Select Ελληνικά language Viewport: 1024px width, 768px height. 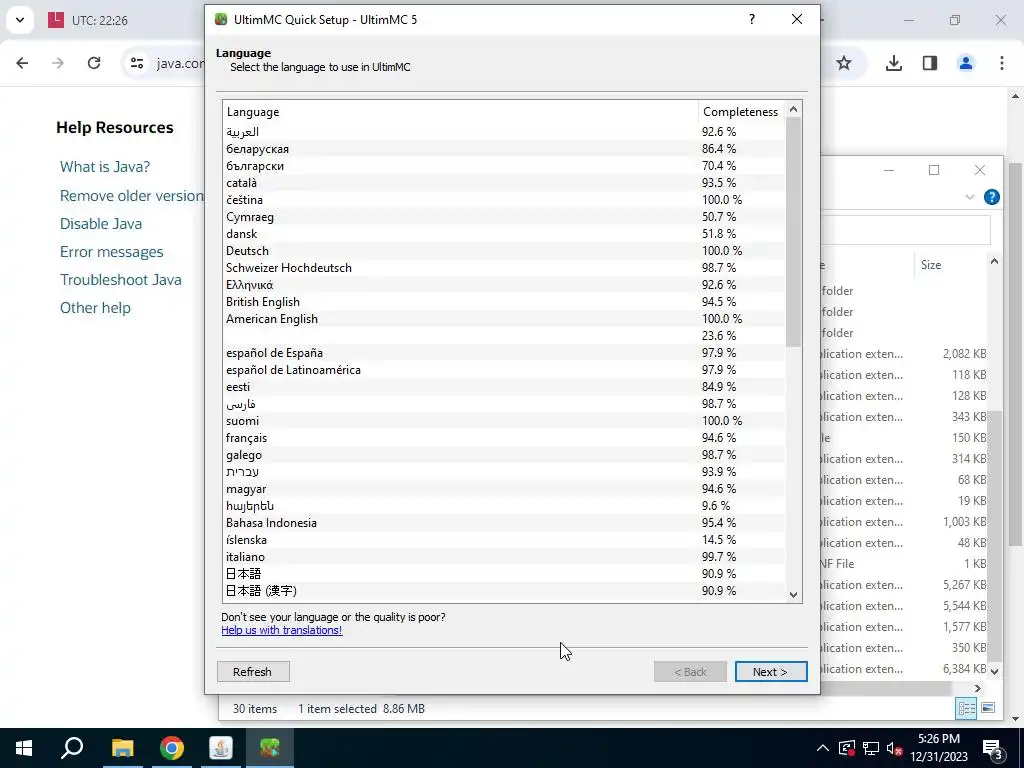504,285
